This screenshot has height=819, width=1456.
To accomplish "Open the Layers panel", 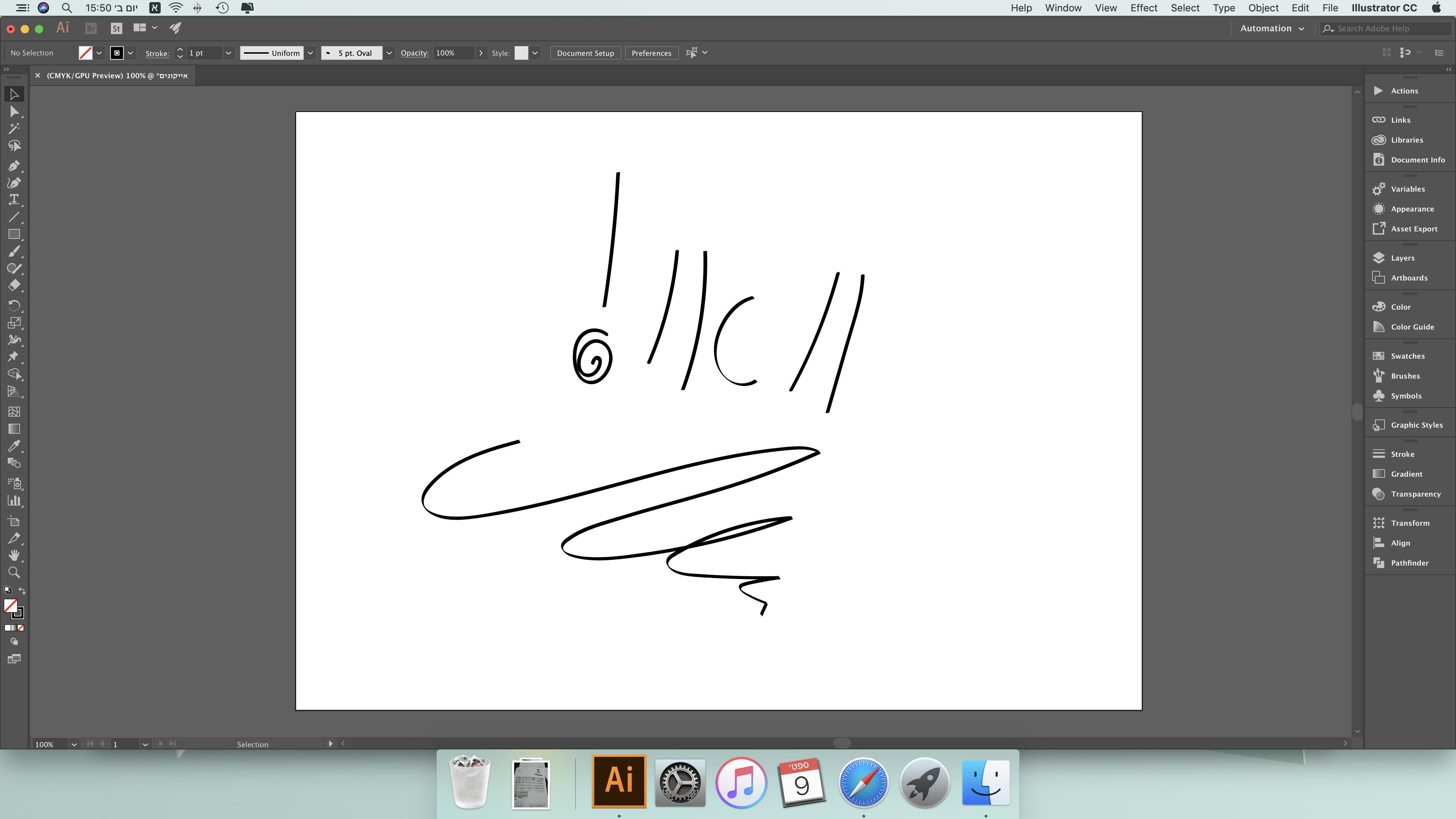I will point(1402,258).
